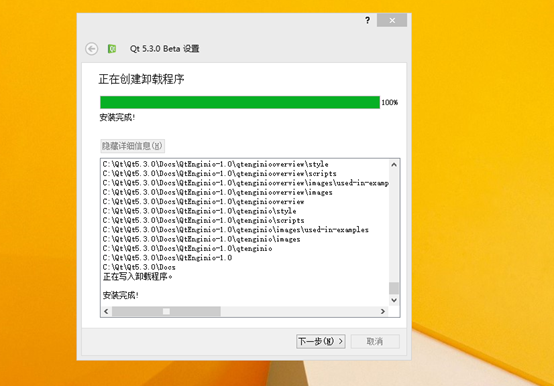Click the log line ending in 1.0\qtenginio

click(187, 248)
